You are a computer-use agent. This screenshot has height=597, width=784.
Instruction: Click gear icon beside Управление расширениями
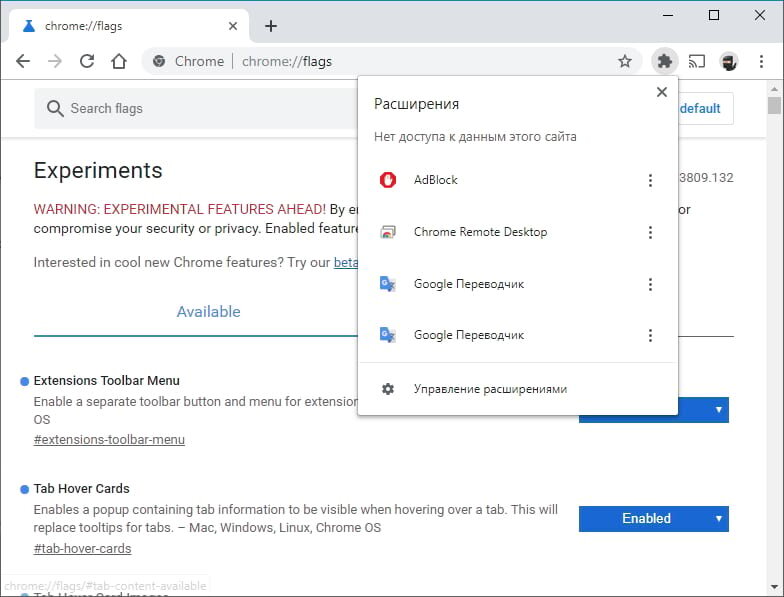pos(388,389)
